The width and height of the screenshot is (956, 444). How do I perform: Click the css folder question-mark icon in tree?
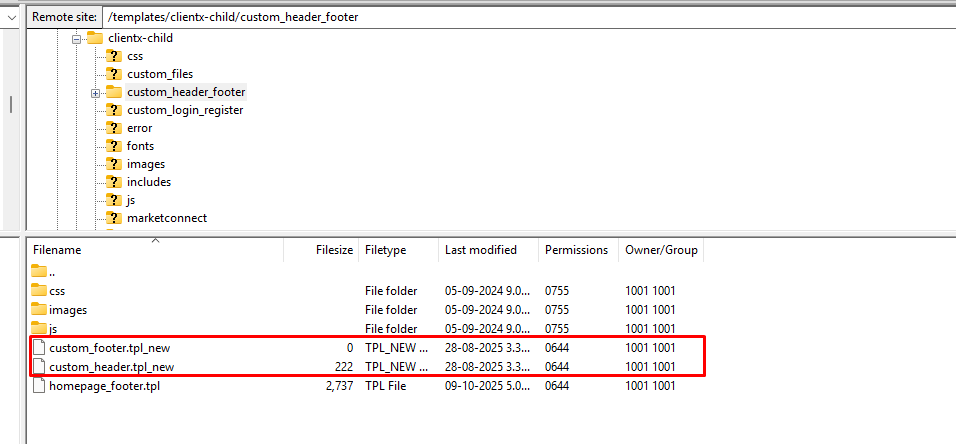[113, 56]
